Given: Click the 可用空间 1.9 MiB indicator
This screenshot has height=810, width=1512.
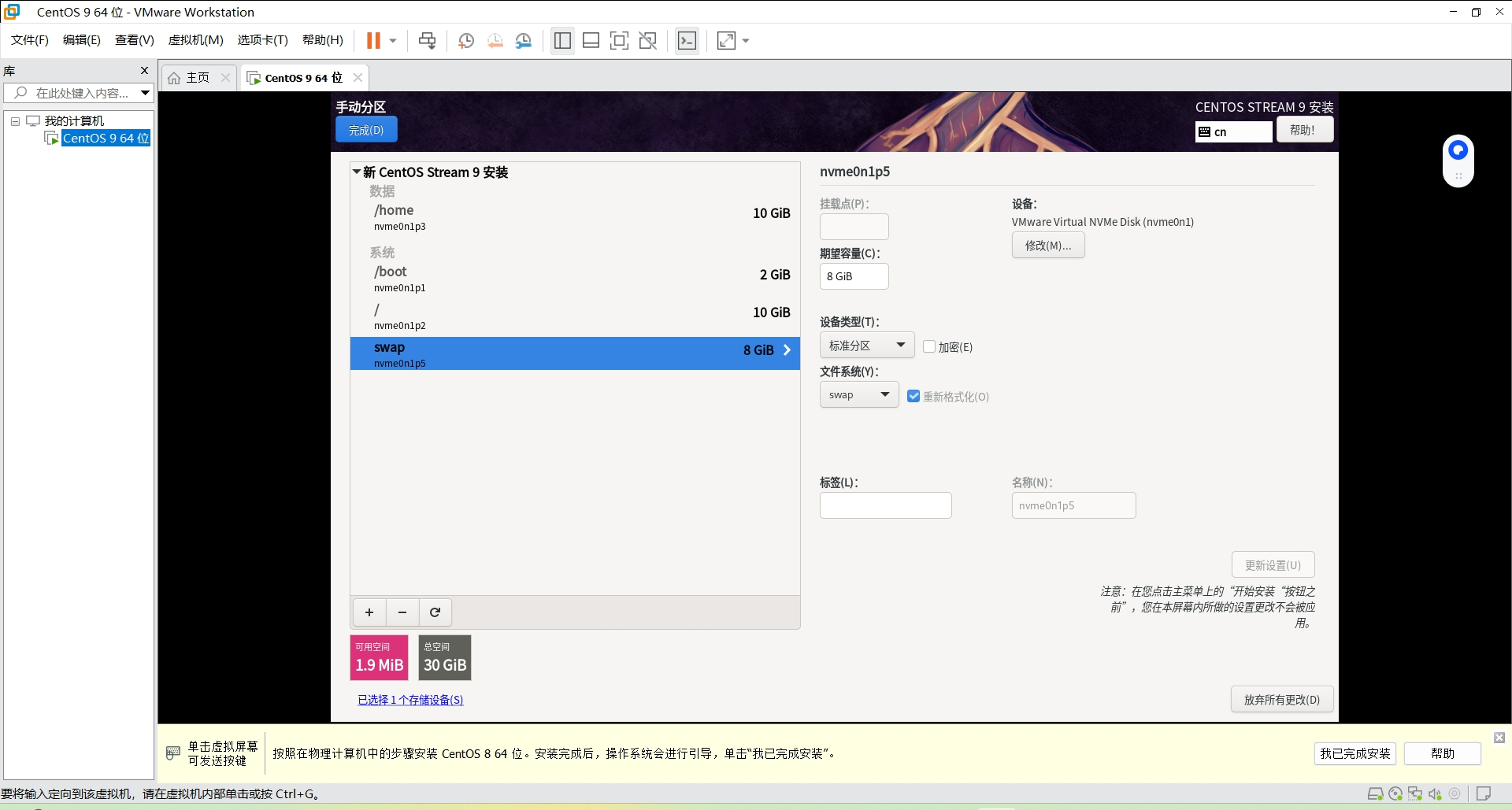Looking at the screenshot, I should (x=379, y=657).
